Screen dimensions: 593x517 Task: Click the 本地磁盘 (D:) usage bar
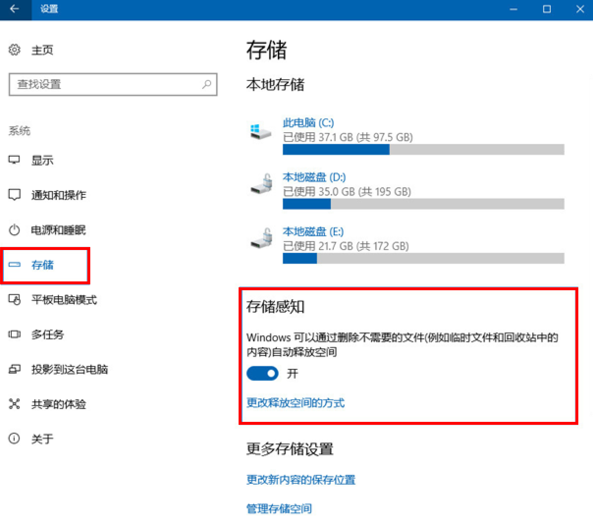424,204
